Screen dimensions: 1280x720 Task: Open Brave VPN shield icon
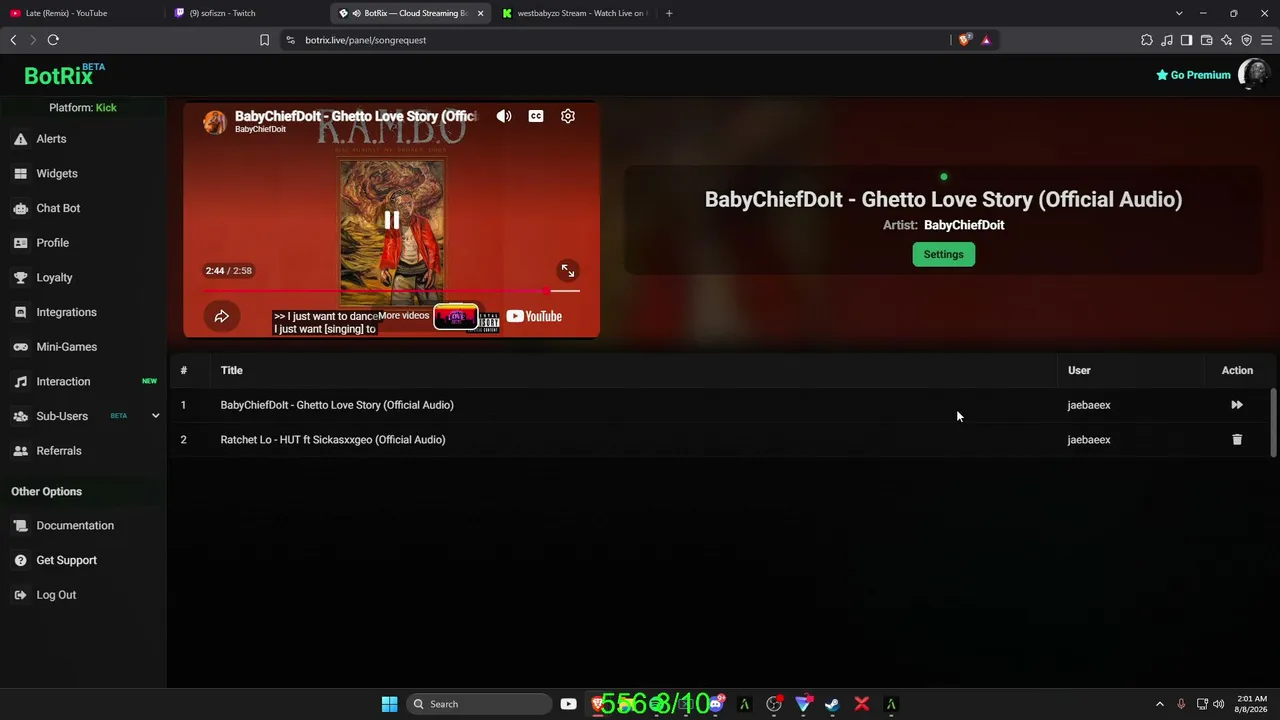(1246, 40)
